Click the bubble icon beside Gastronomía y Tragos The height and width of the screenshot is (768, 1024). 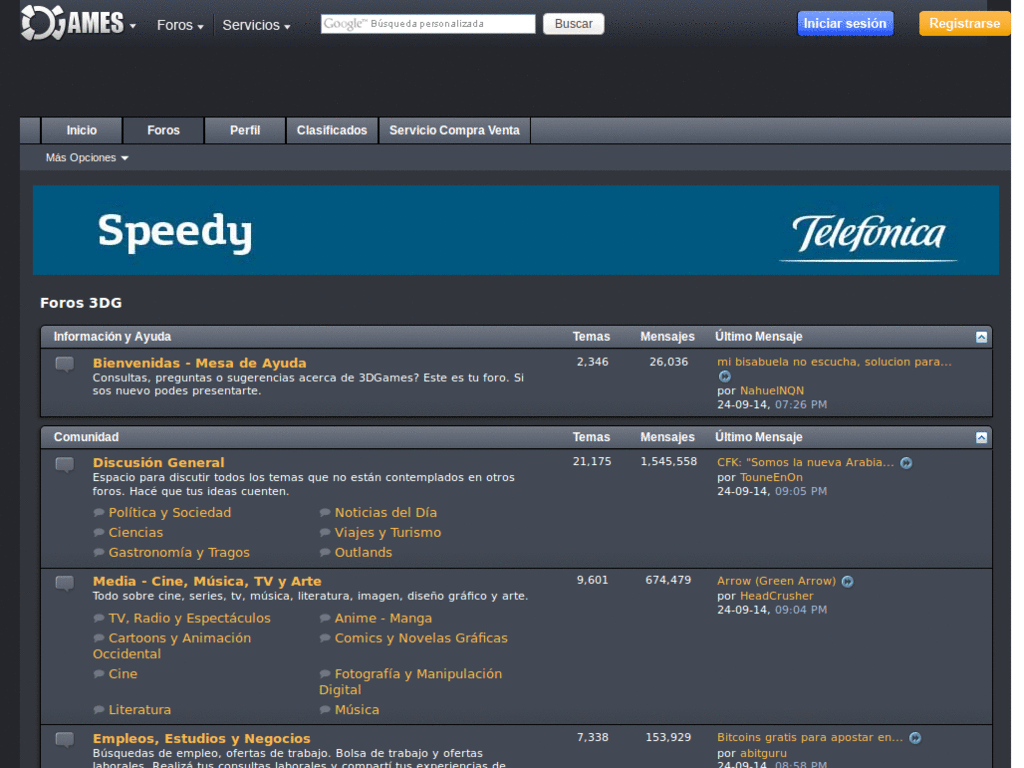point(99,552)
